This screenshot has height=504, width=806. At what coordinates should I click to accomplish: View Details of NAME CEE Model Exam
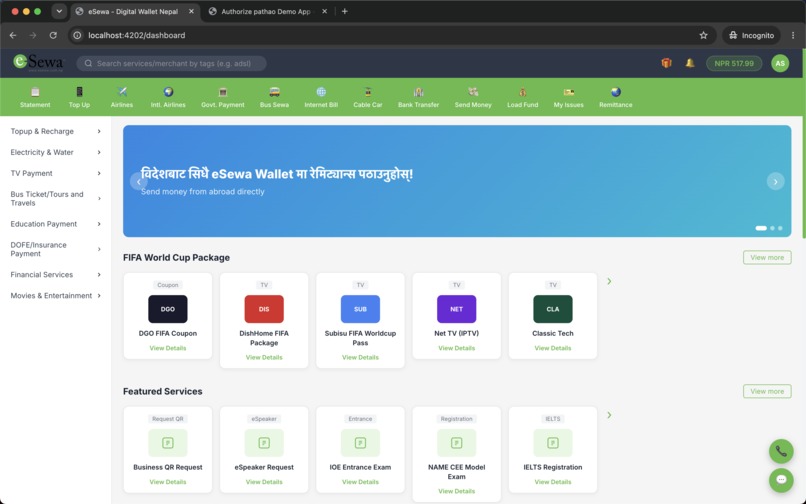pyautogui.click(x=456, y=491)
